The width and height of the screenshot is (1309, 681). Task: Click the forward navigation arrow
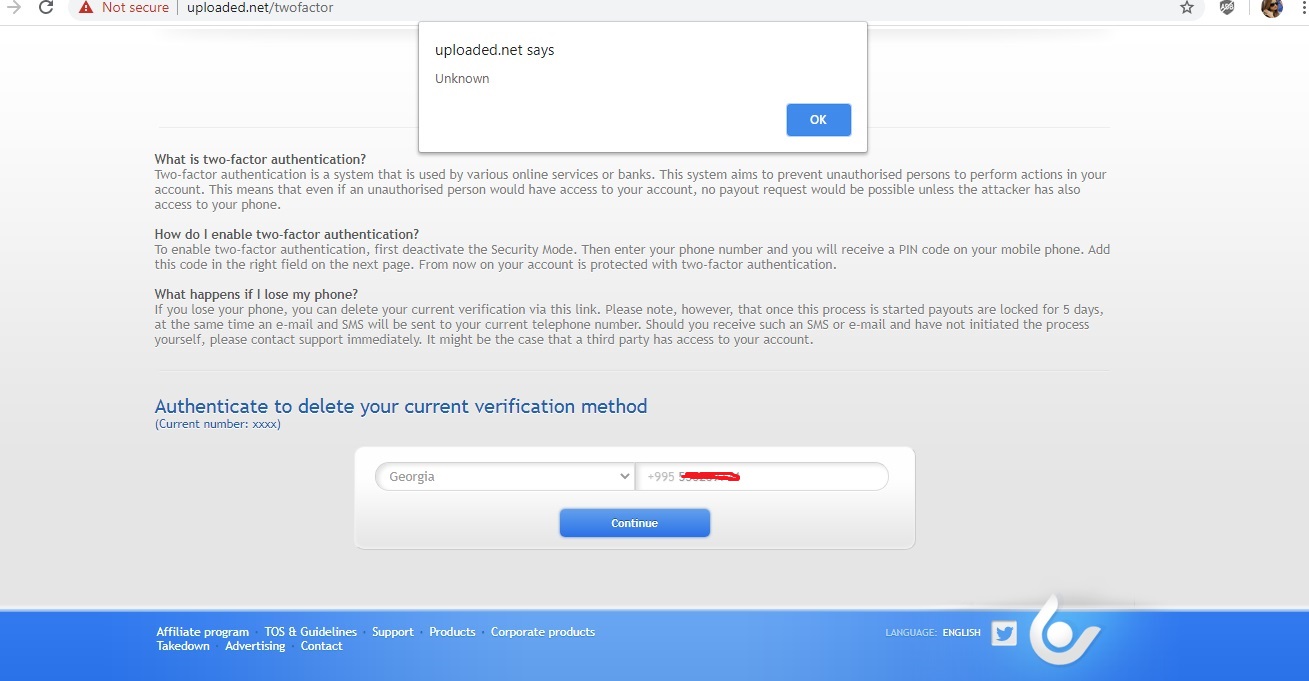coord(14,8)
